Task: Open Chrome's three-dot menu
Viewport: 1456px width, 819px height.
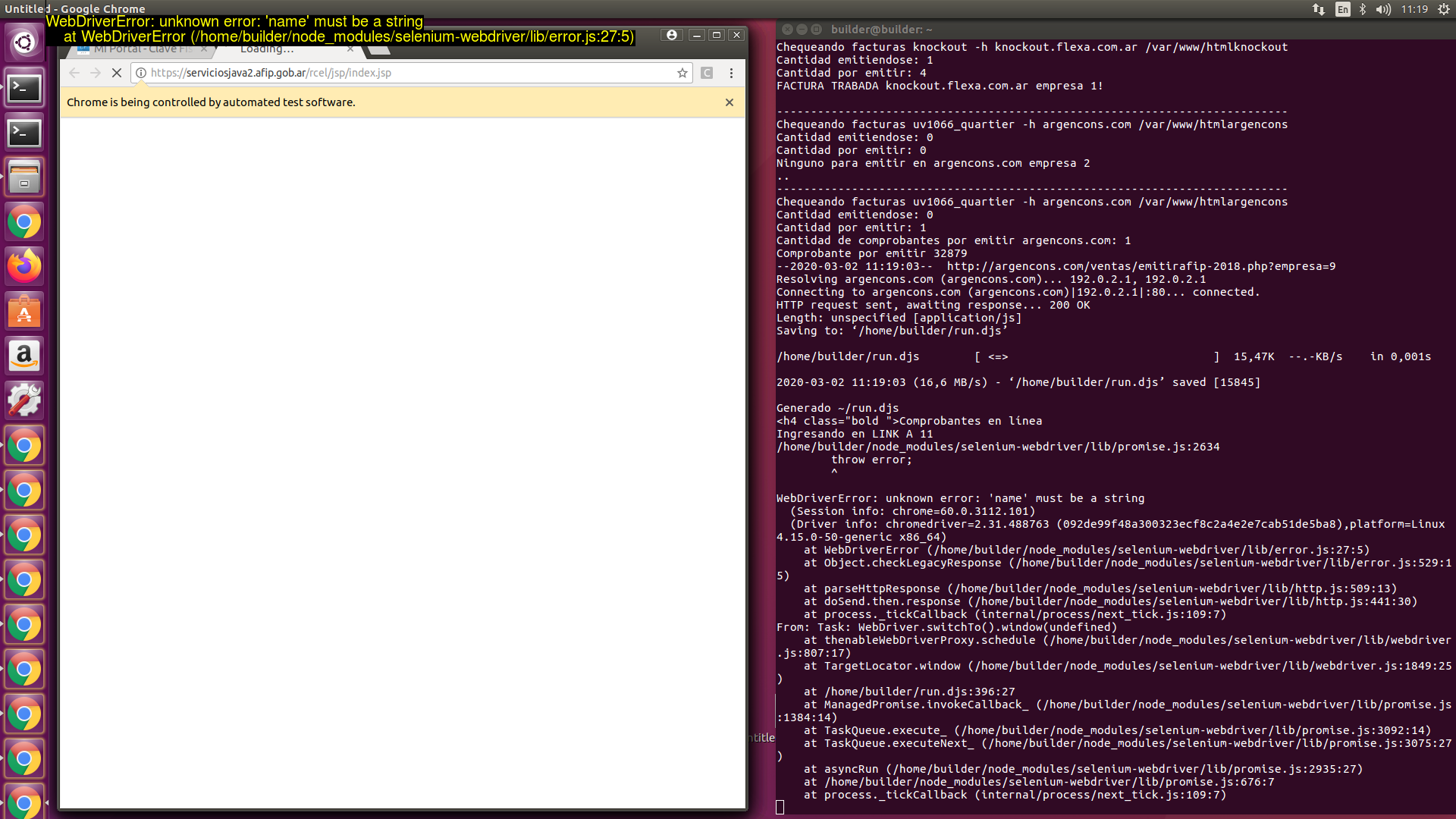Action: pyautogui.click(x=731, y=73)
